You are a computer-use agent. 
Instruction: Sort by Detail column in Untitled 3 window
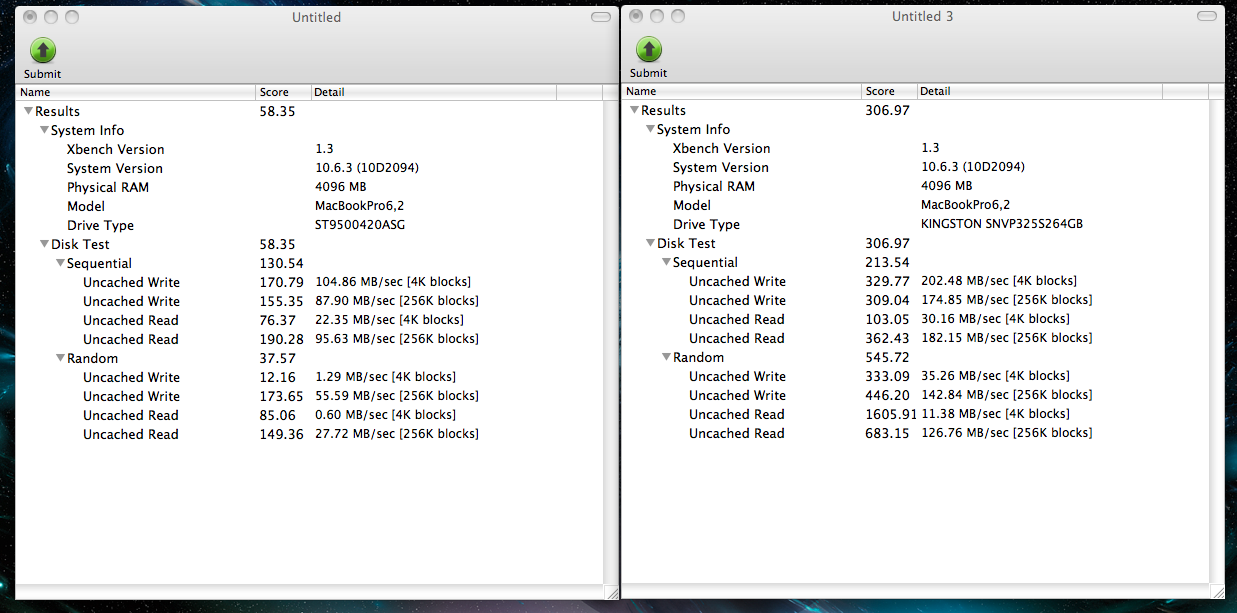click(x=1040, y=91)
